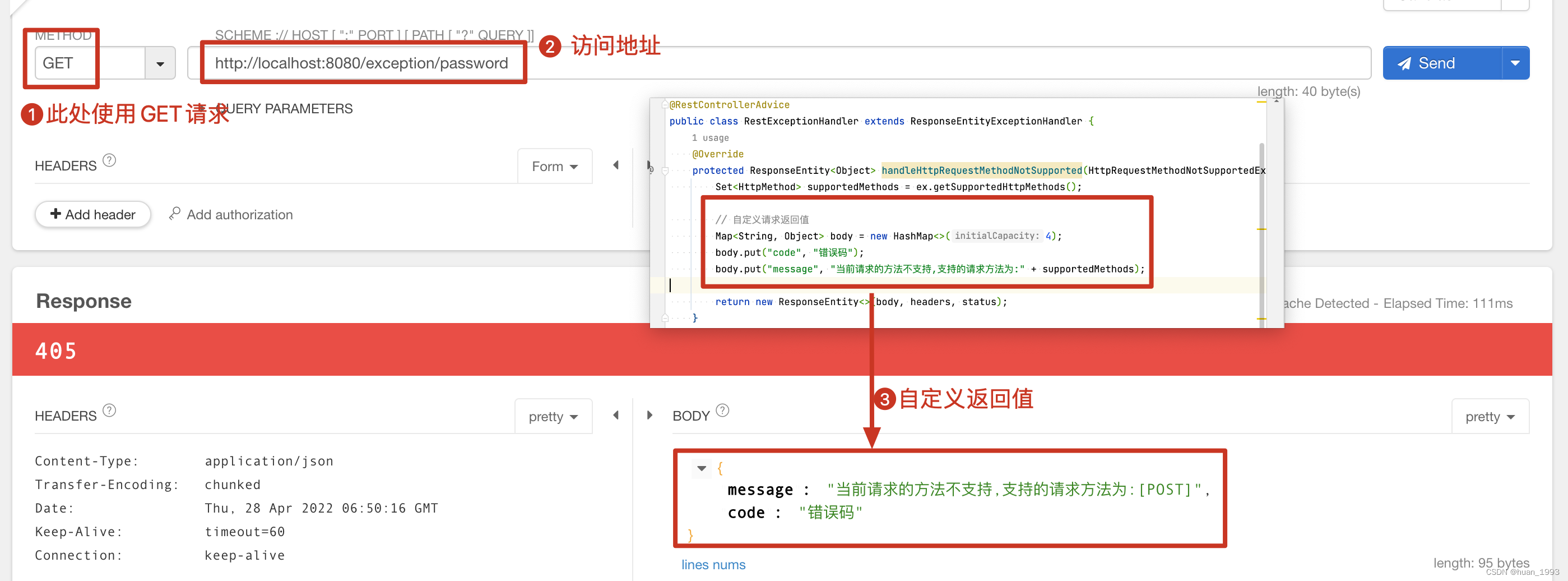The height and width of the screenshot is (581, 1568).
Task: Click the help icon beside response HEADERS
Action: pos(109,411)
